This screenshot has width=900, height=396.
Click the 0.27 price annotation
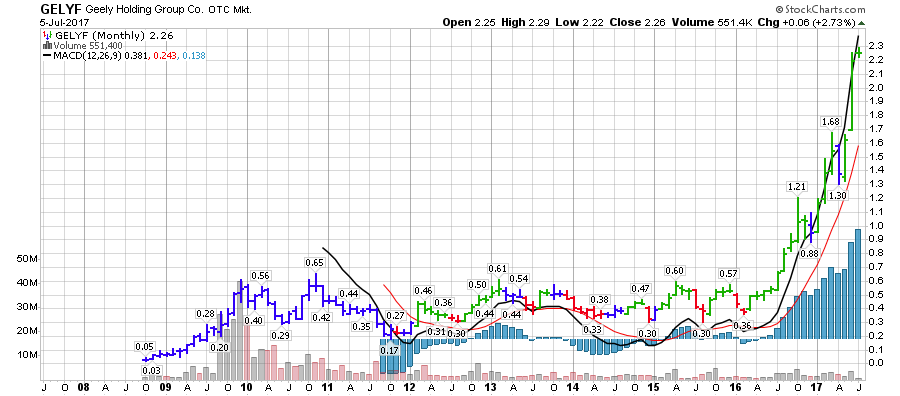click(395, 315)
